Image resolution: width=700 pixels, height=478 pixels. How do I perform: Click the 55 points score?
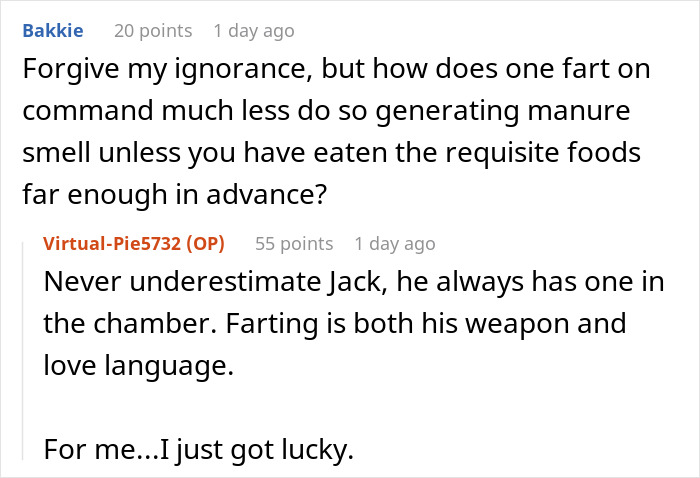pos(293,243)
